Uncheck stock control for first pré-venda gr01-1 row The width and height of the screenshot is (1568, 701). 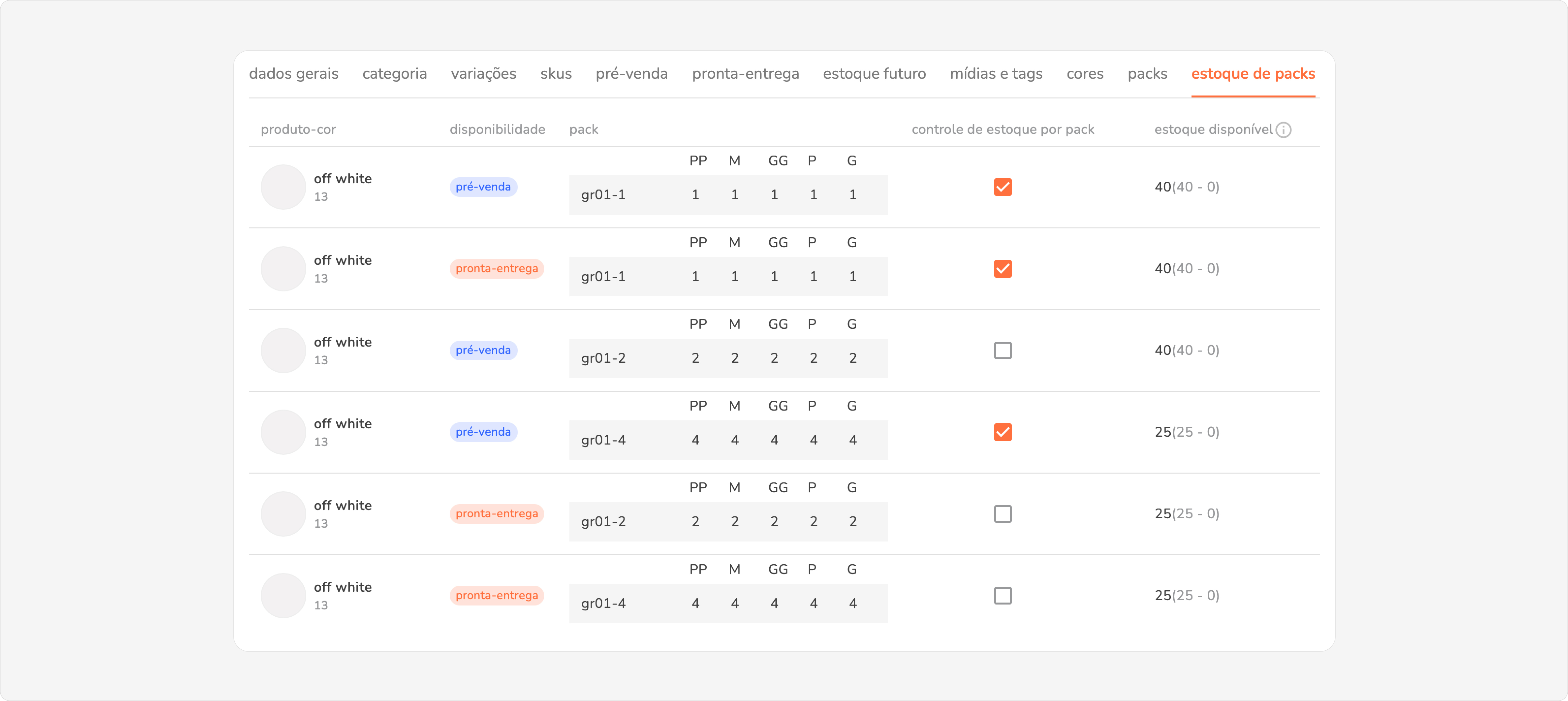click(1003, 187)
